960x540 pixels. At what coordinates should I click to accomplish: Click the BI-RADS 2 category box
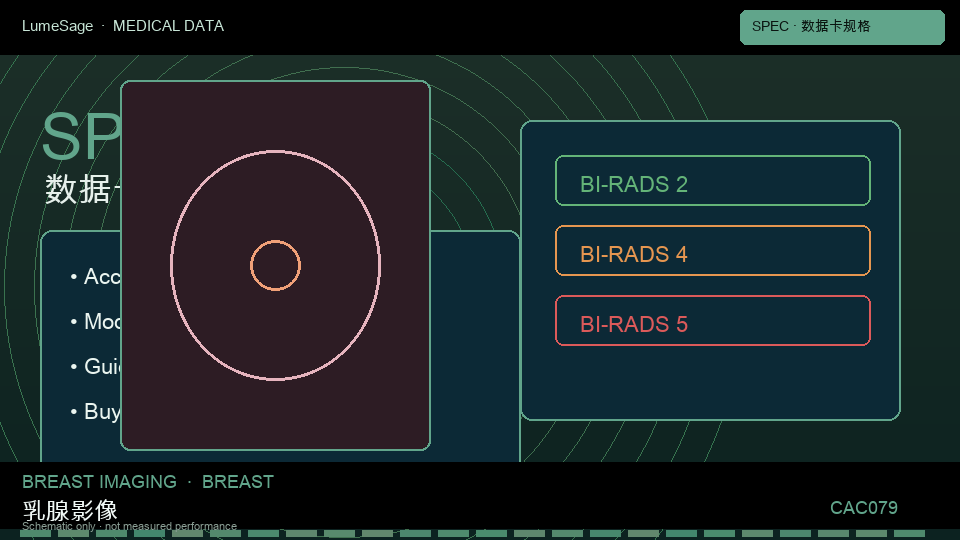[713, 181]
